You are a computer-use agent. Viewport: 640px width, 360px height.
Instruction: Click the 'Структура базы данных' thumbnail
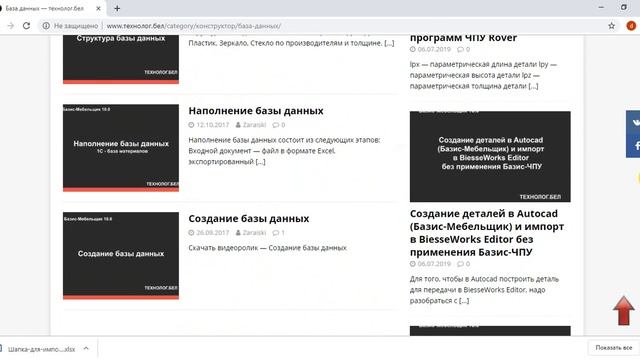tap(121, 60)
